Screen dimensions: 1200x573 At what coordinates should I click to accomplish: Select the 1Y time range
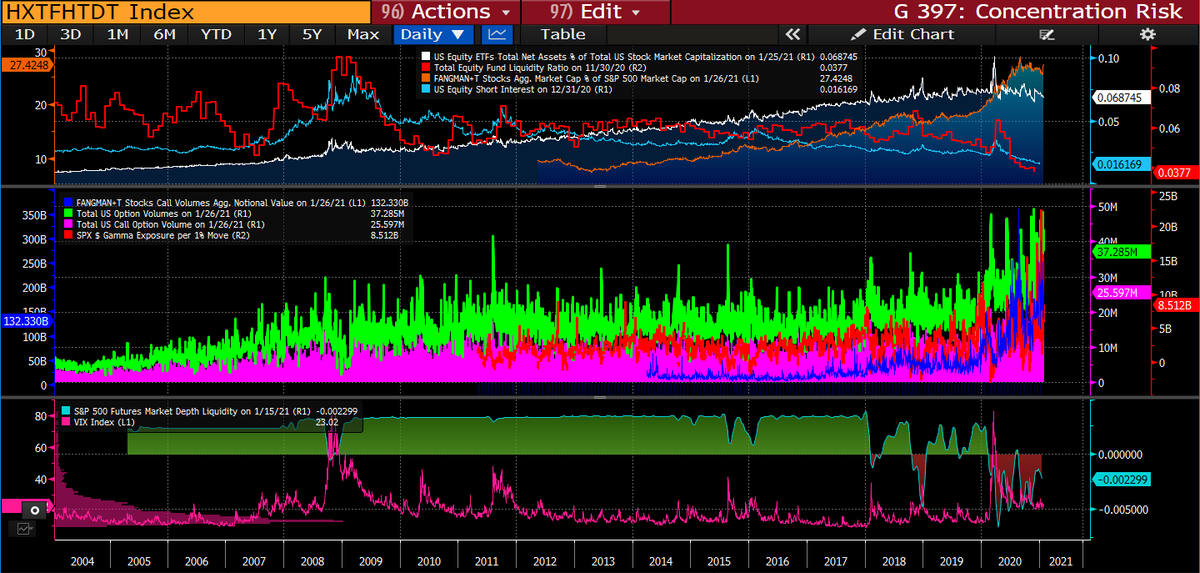tap(267, 34)
